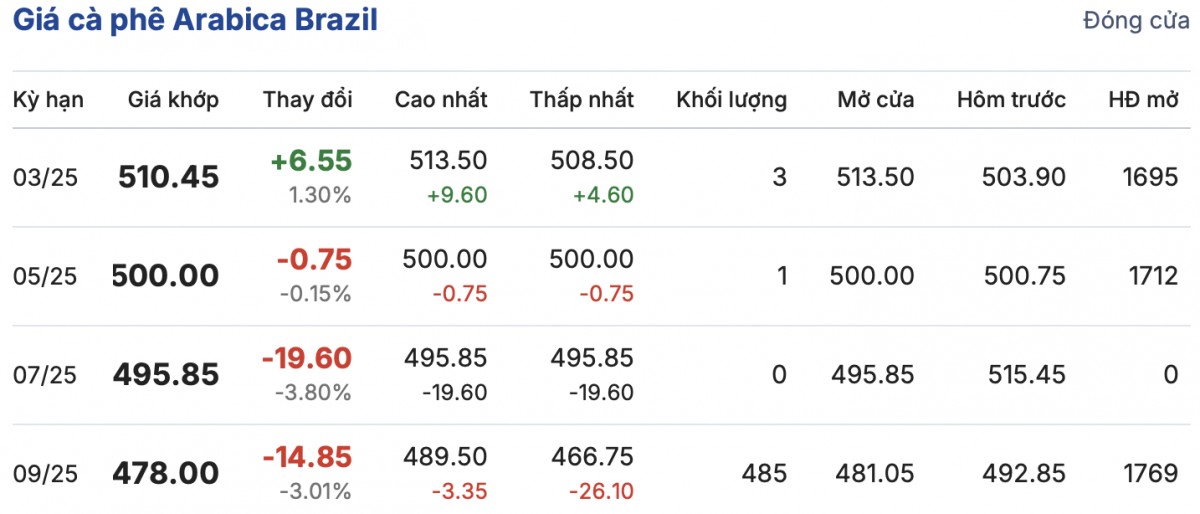Click the "Hôm trước" column header
This screenshot has width=1200, height=514.
[1011, 99]
